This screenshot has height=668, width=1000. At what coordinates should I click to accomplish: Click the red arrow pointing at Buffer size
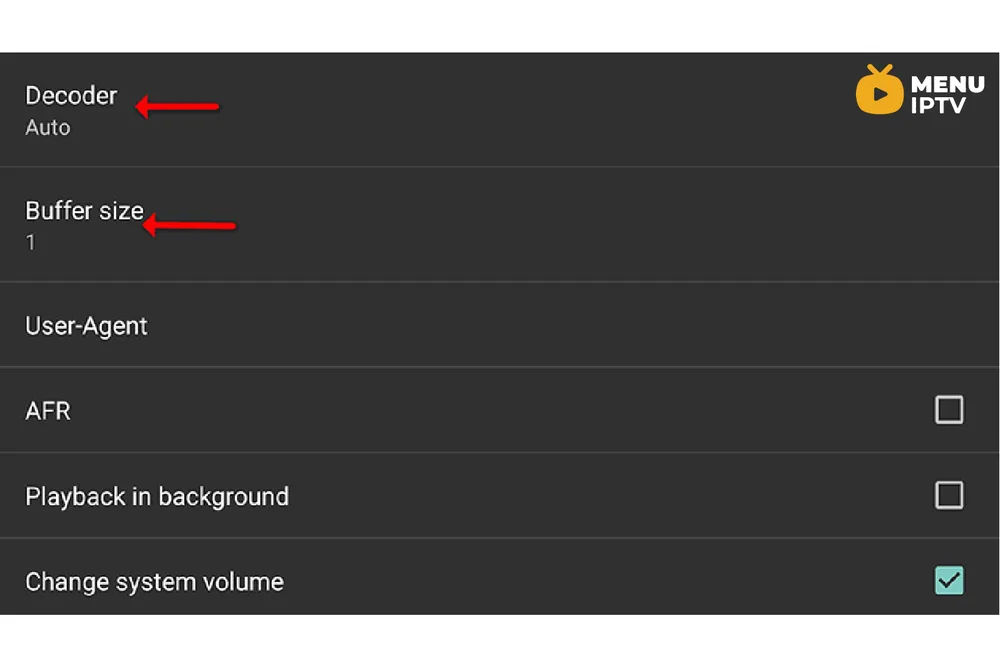pos(189,225)
